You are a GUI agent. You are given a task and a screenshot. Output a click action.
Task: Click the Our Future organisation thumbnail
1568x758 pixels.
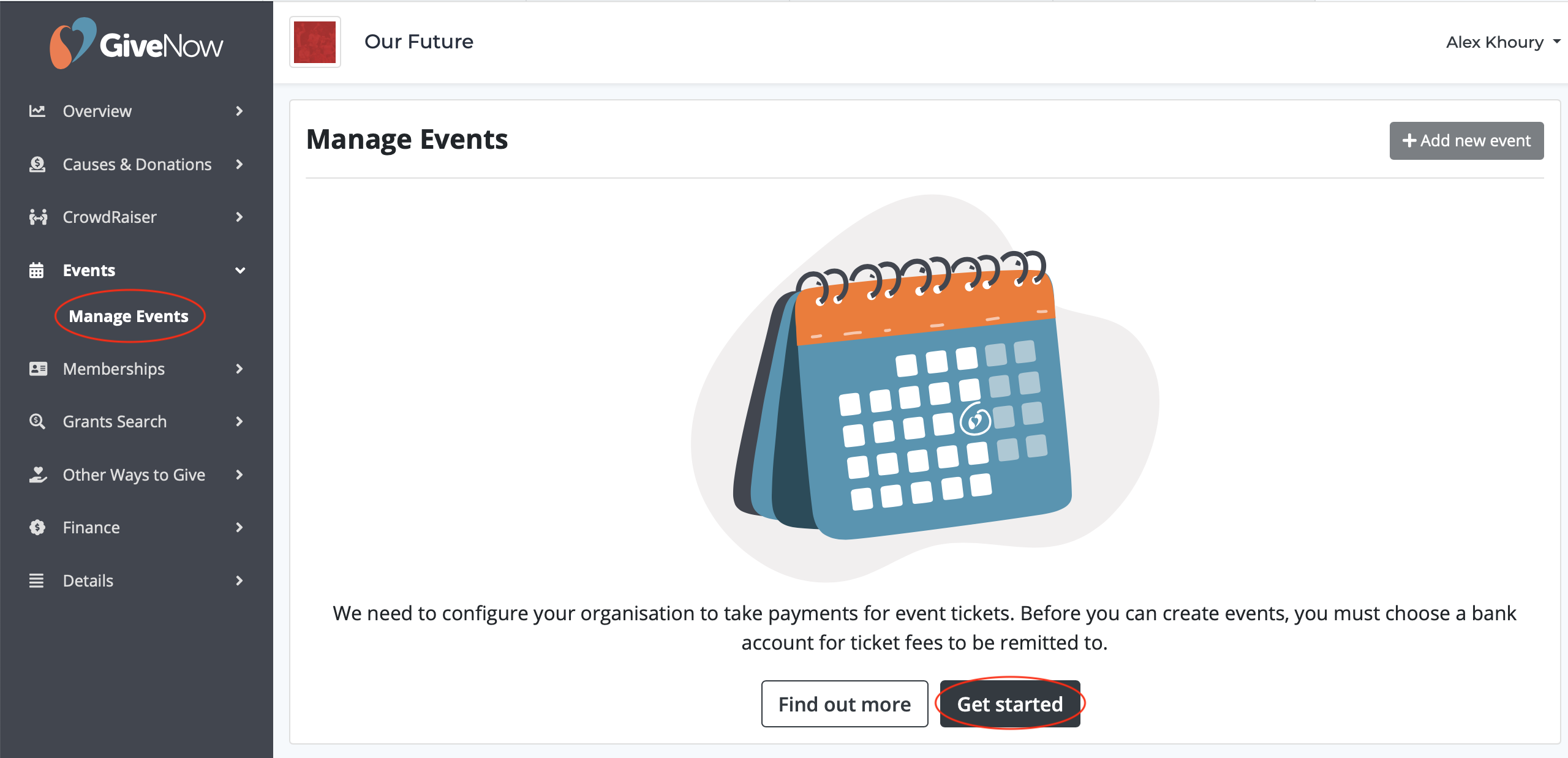[315, 42]
